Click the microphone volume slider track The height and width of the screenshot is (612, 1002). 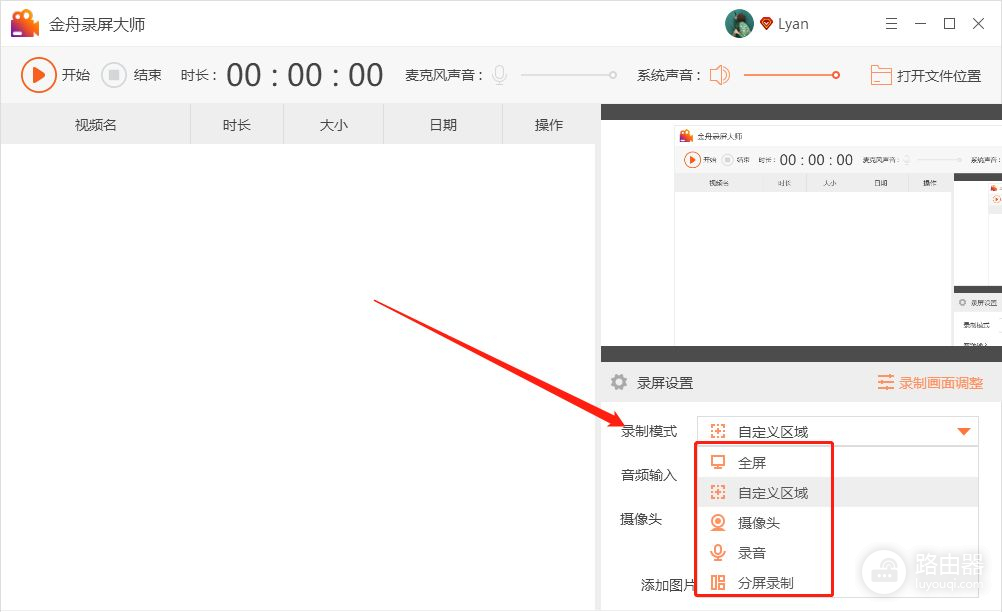[x=566, y=75]
